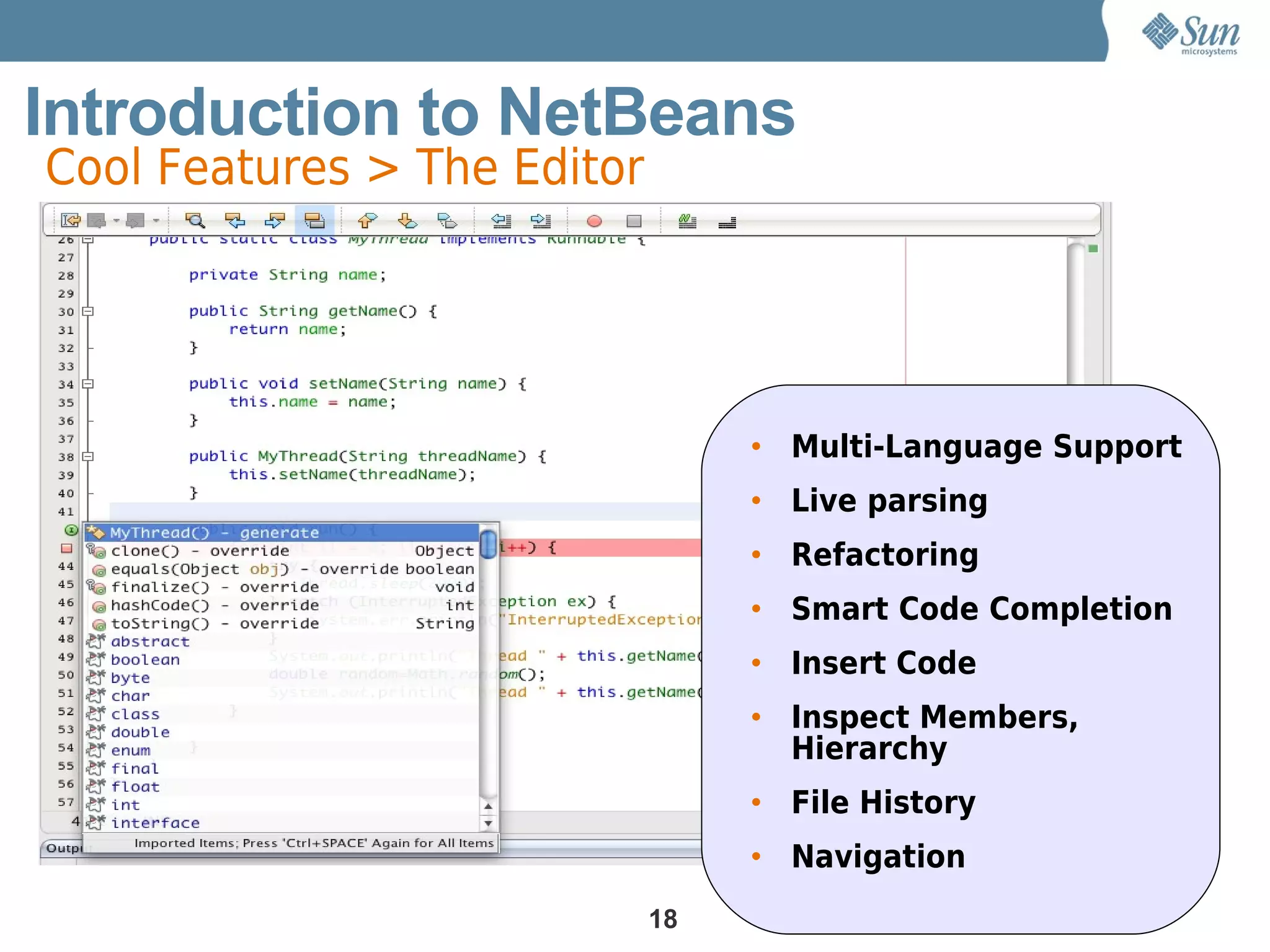Click the Previous Bookmark up-arrow icon
This screenshot has width=1270, height=952.
[x=367, y=220]
